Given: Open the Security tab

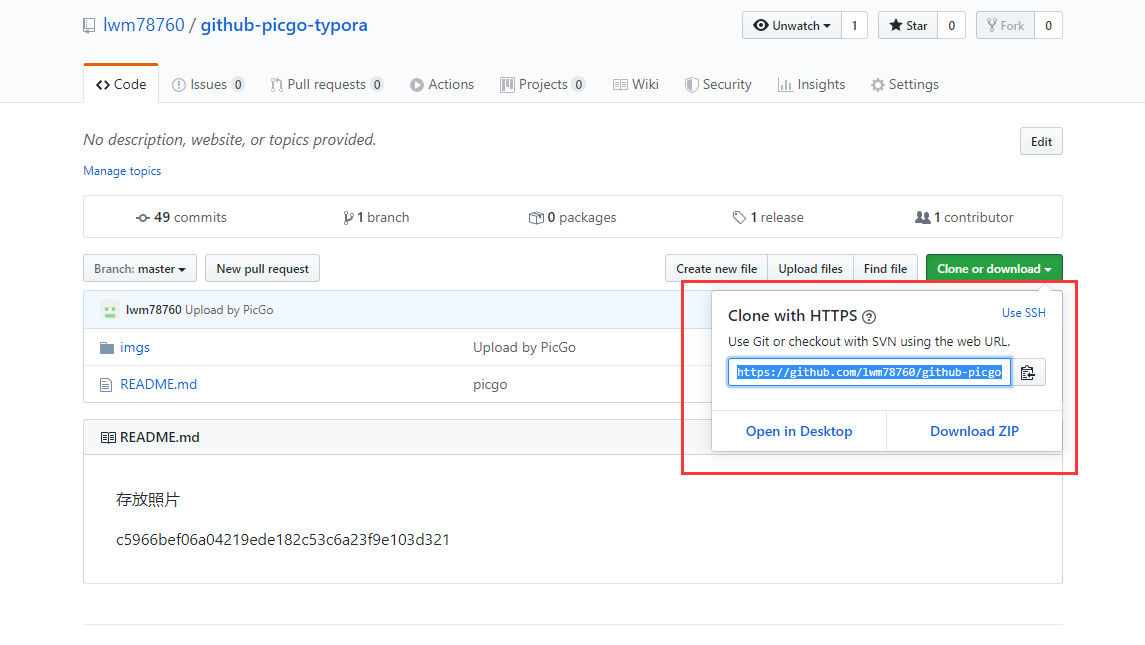Looking at the screenshot, I should 719,85.
